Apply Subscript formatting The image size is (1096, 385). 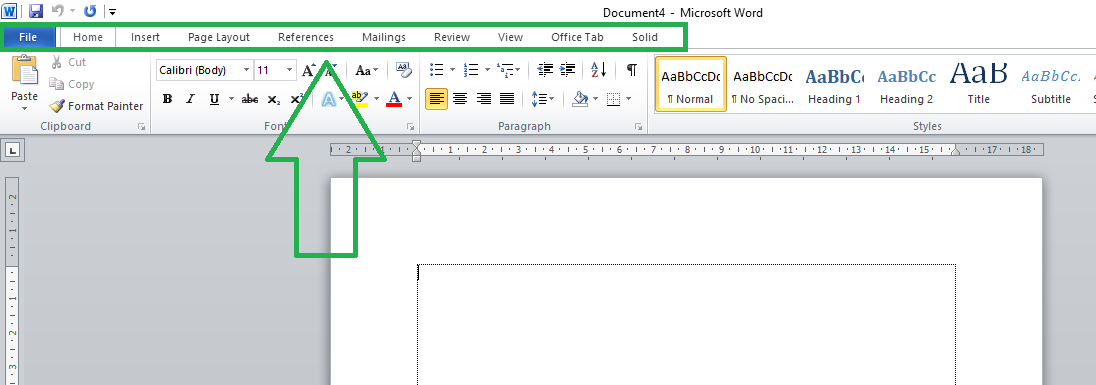(274, 99)
